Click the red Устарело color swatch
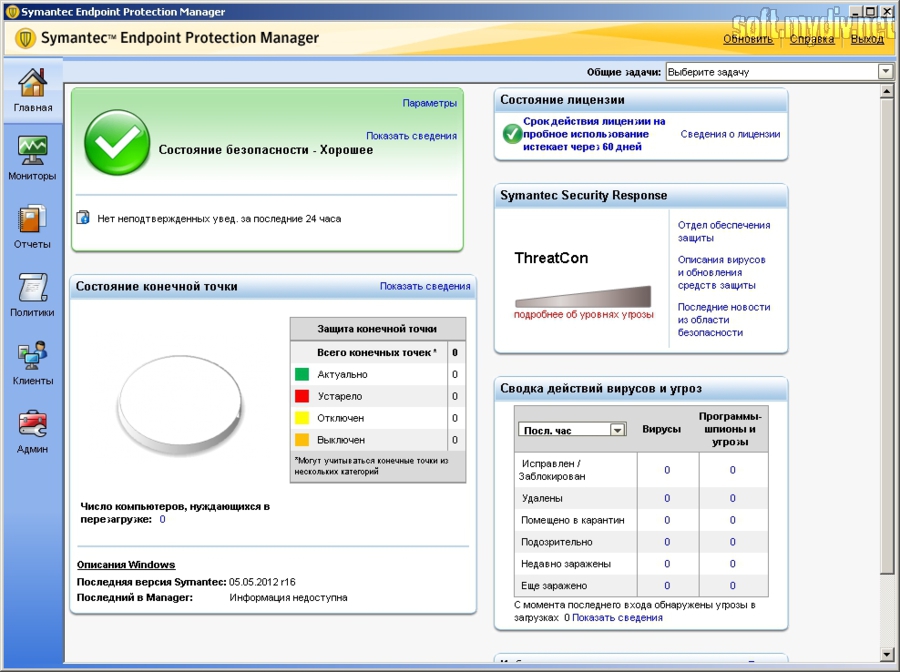Screen dimensions: 900x672 [302, 396]
